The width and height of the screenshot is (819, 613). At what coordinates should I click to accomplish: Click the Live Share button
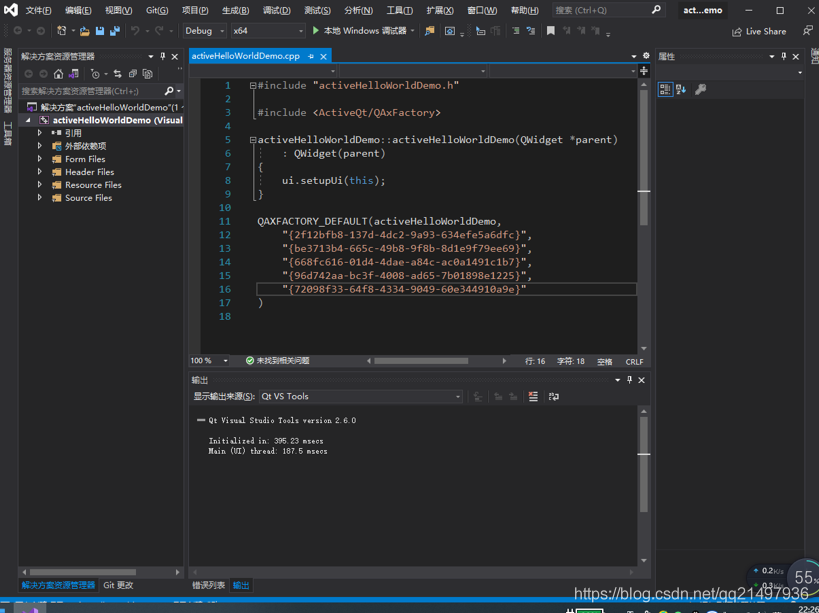point(759,31)
